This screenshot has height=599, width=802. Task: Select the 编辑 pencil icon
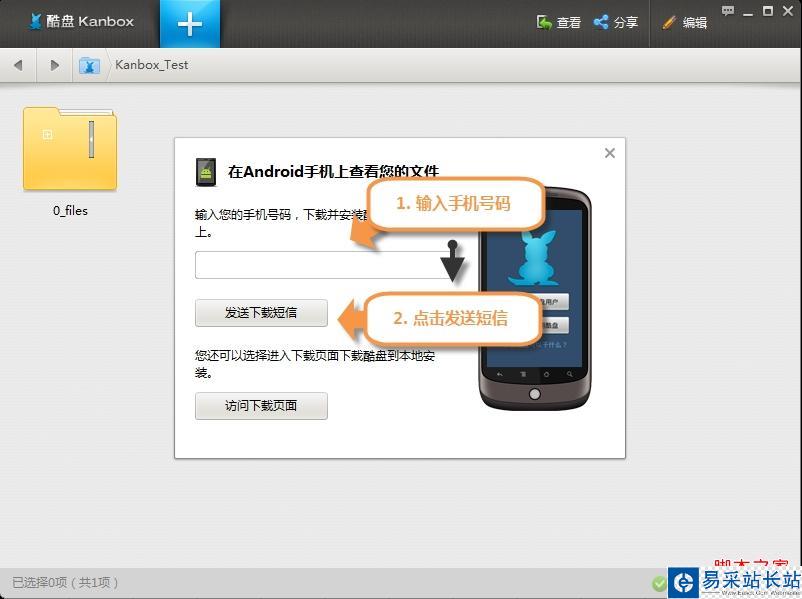(668, 22)
